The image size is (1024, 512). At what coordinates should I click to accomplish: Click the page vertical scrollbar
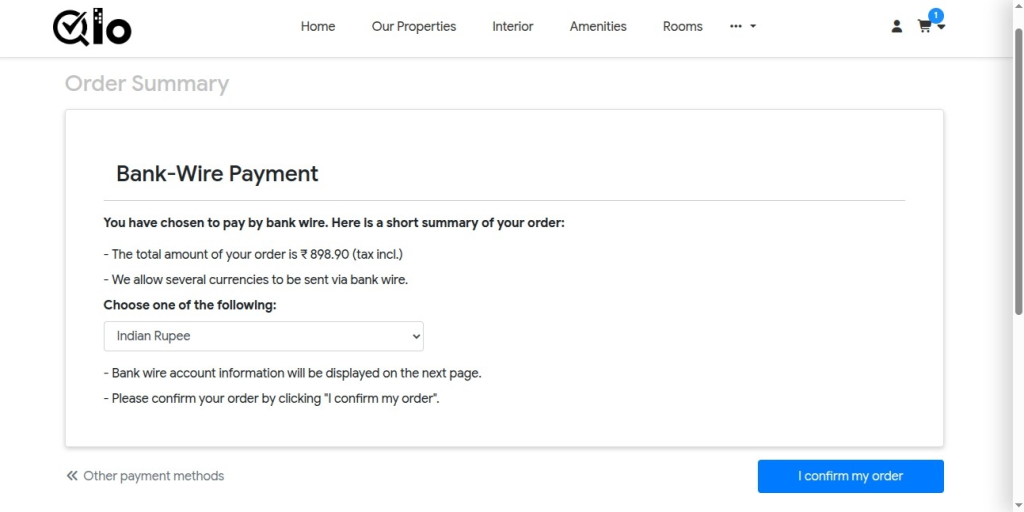coord(1018,171)
